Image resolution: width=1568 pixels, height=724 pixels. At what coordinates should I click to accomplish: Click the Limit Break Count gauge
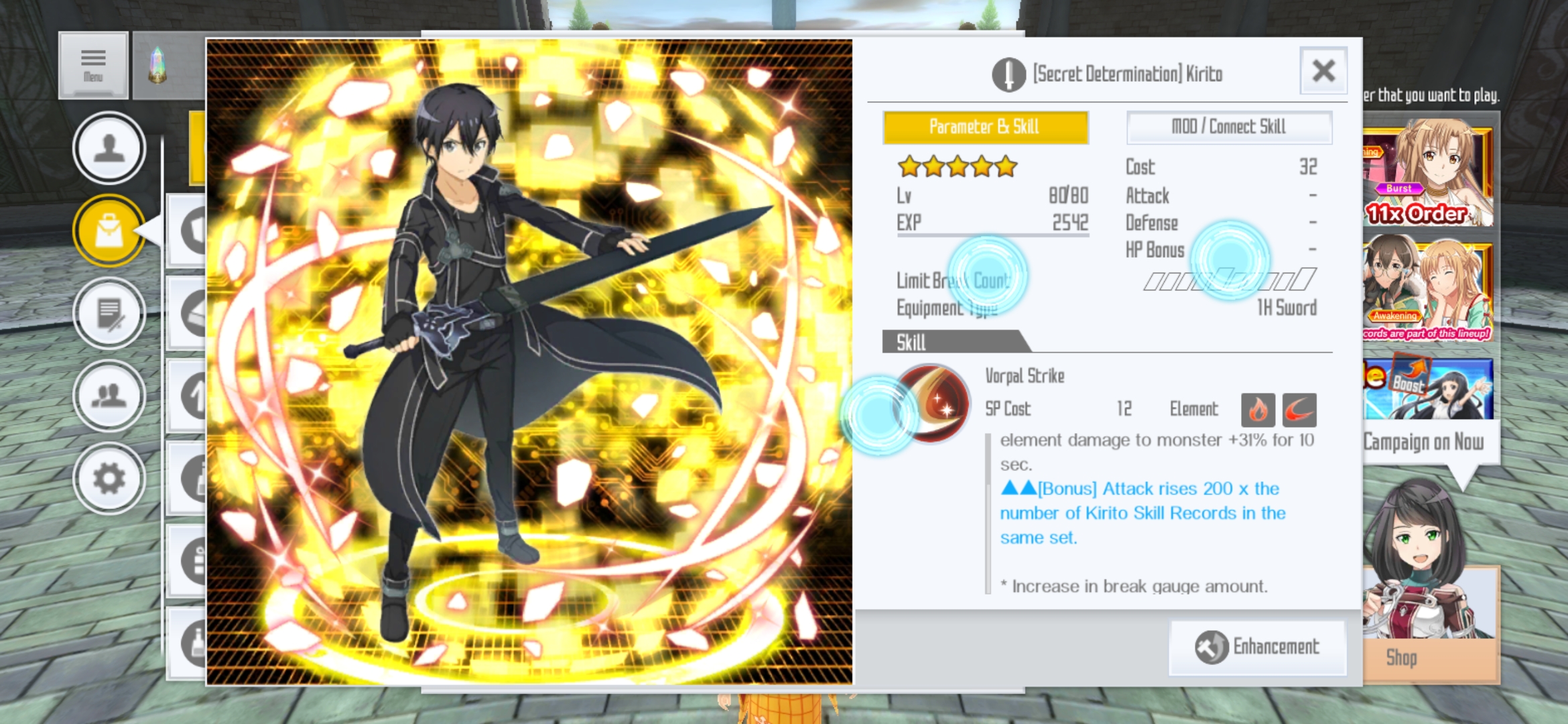coord(1230,280)
